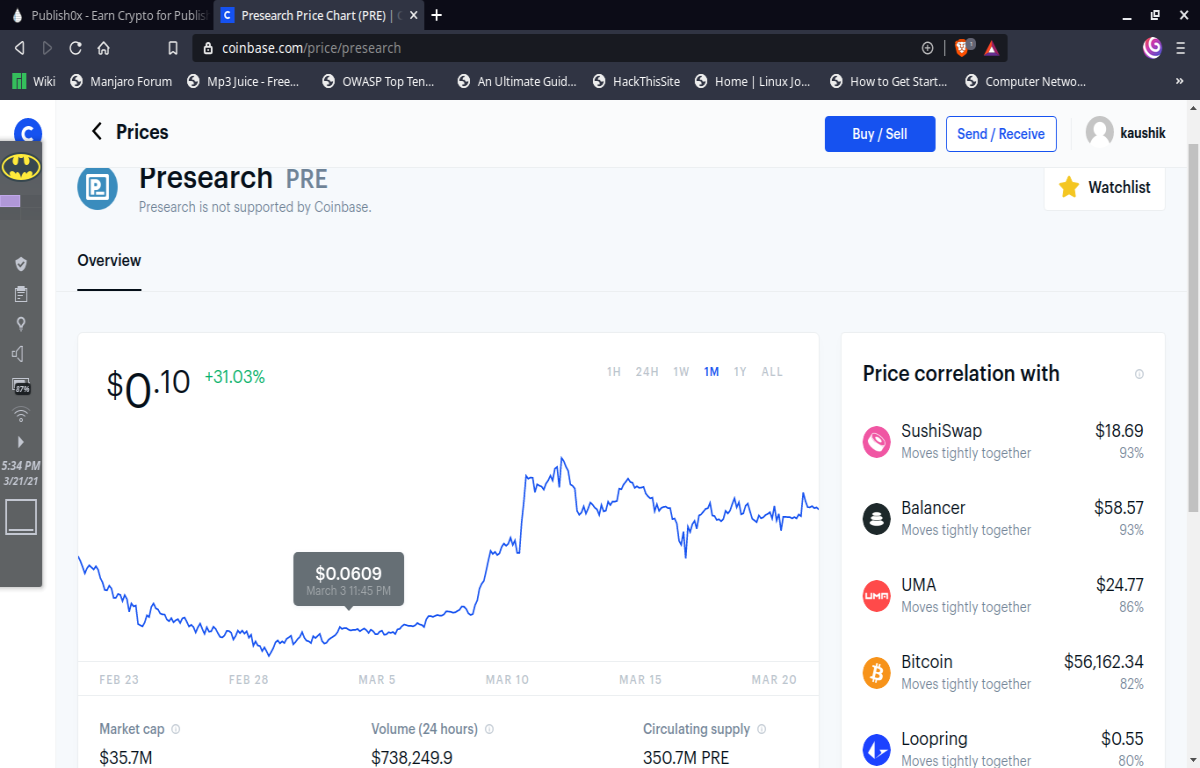The image size is (1200, 768).
Task: Click the battery indicator in side panel
Action: click(21, 385)
